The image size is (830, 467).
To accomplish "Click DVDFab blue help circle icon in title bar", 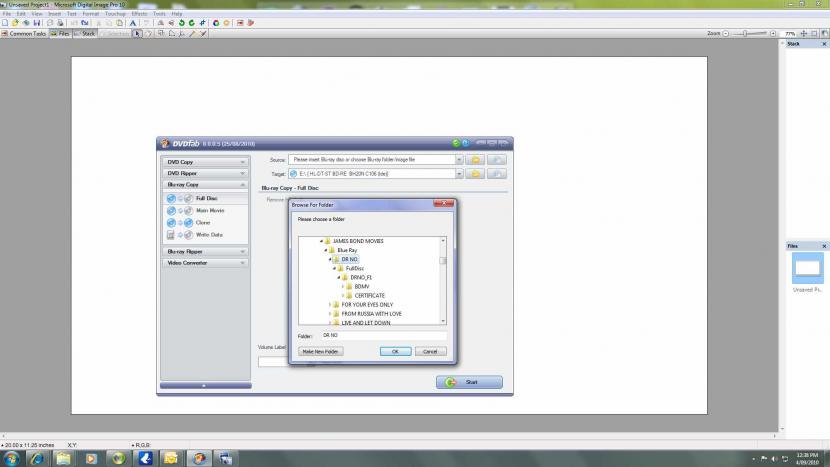I will pos(465,143).
